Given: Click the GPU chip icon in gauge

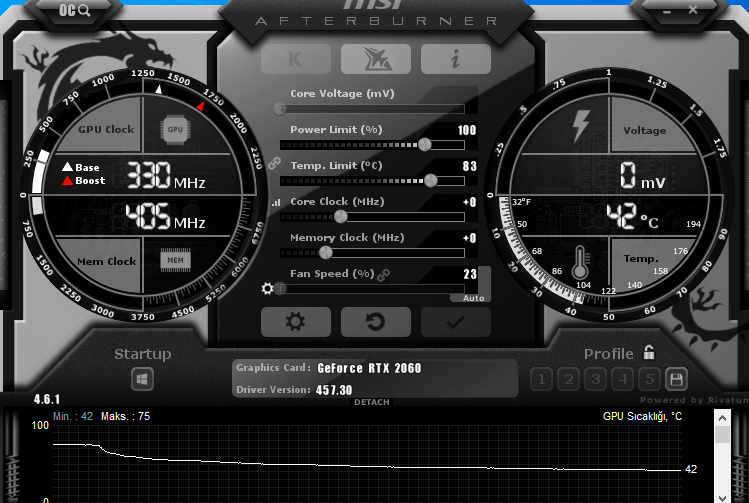Looking at the screenshot, I should tap(175, 129).
